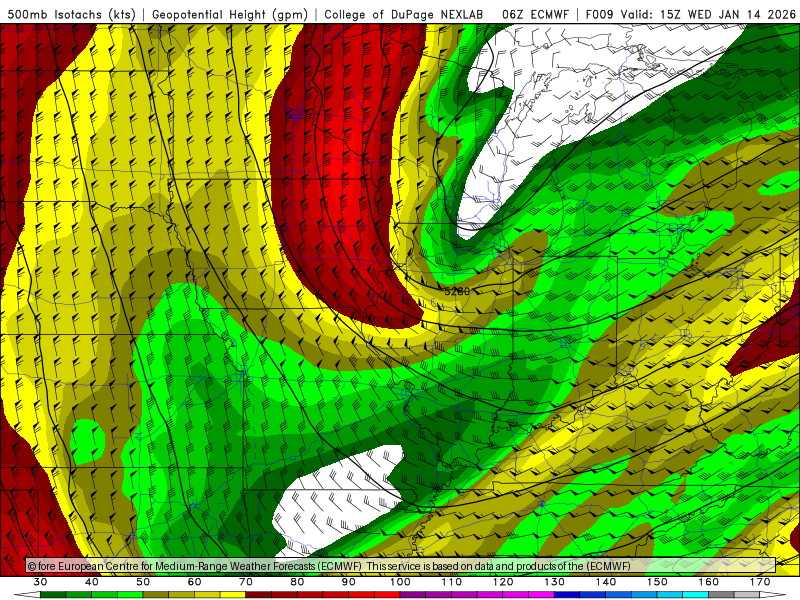The width and height of the screenshot is (800, 600).
Task: Click the '50' value on color scale
Action: (143, 582)
